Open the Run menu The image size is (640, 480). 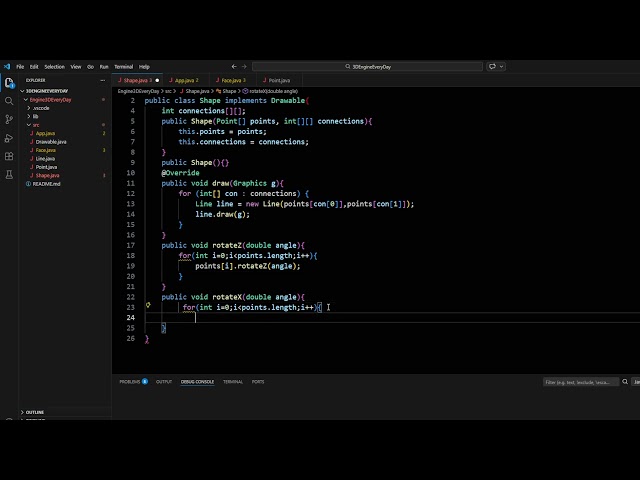pyautogui.click(x=104, y=67)
